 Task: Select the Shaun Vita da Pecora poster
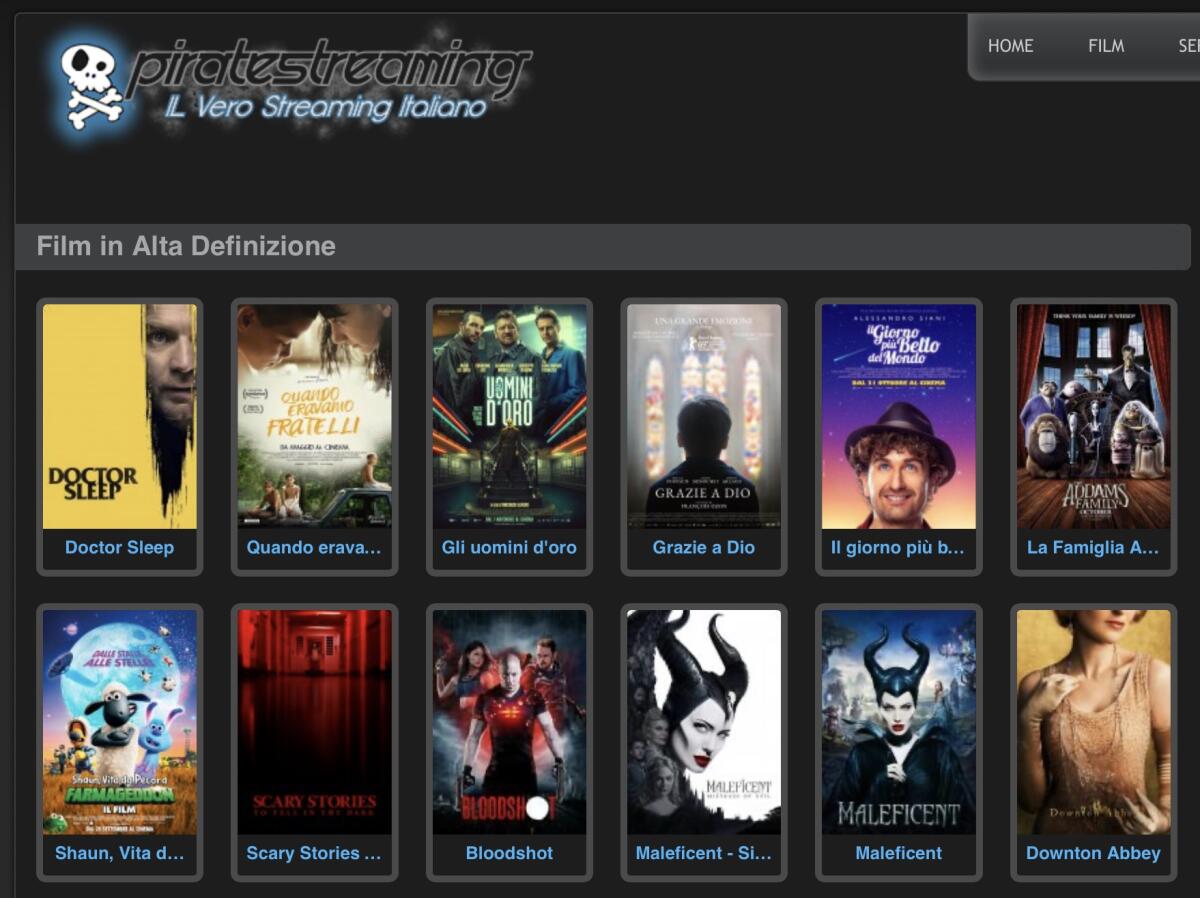118,722
